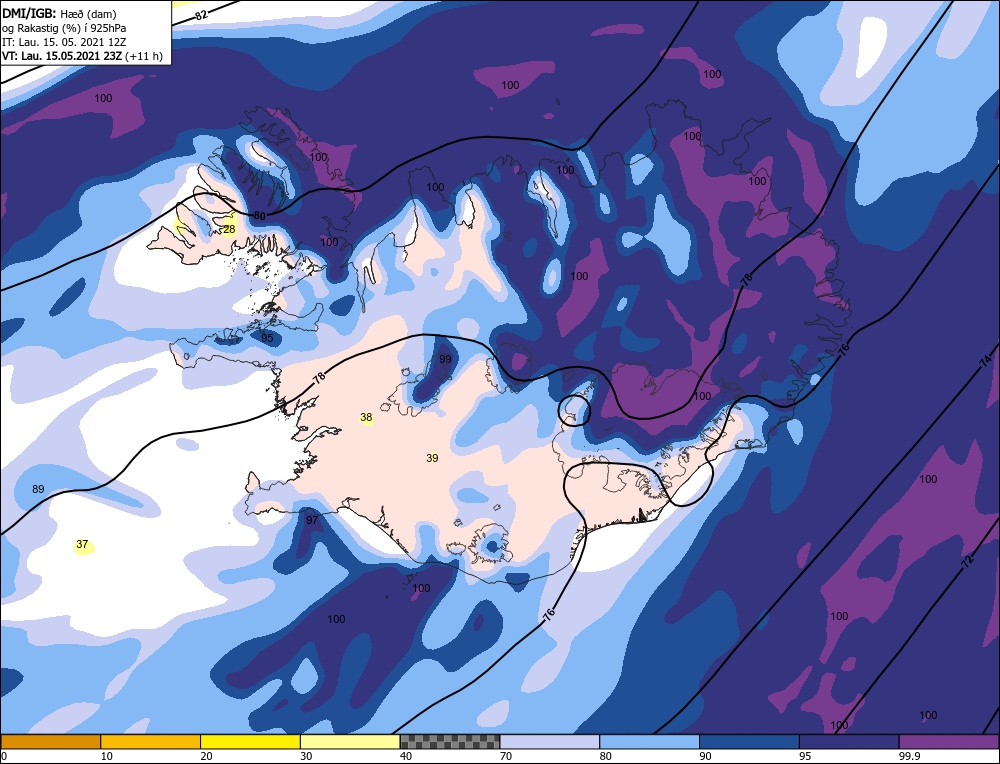Viewport: 1000px width, 764px height.
Task: Click the yellow-highlighted humidity value 38
Action: click(x=366, y=418)
